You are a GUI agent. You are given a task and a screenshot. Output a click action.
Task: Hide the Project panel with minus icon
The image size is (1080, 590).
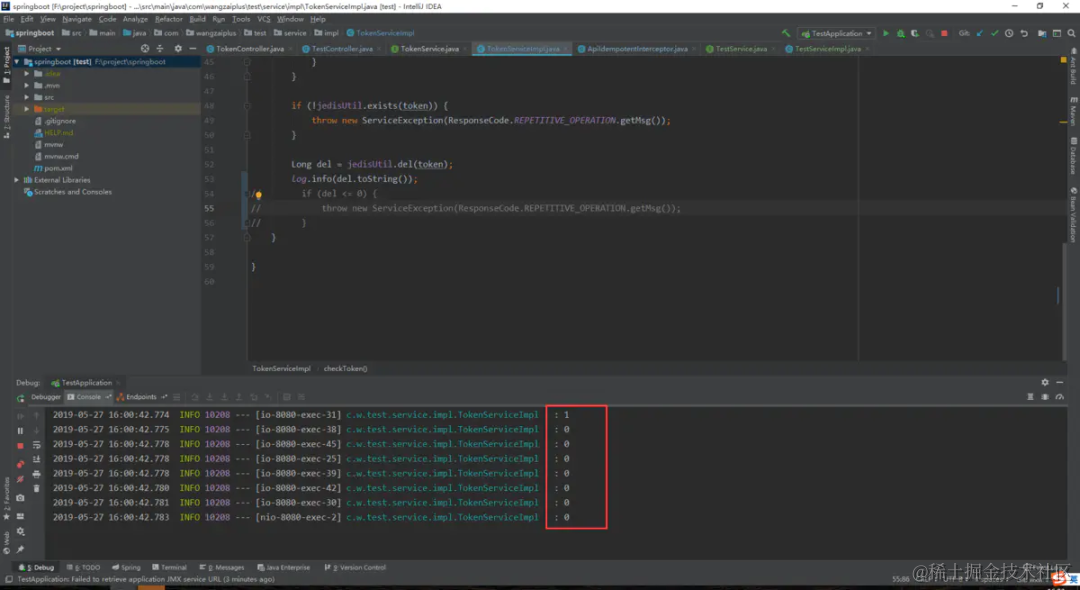(x=193, y=49)
